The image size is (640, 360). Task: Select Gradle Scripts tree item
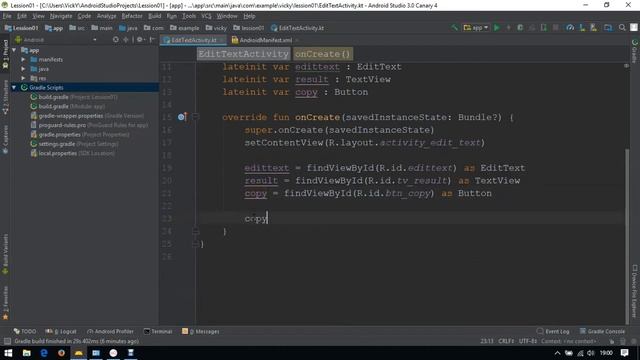46,87
